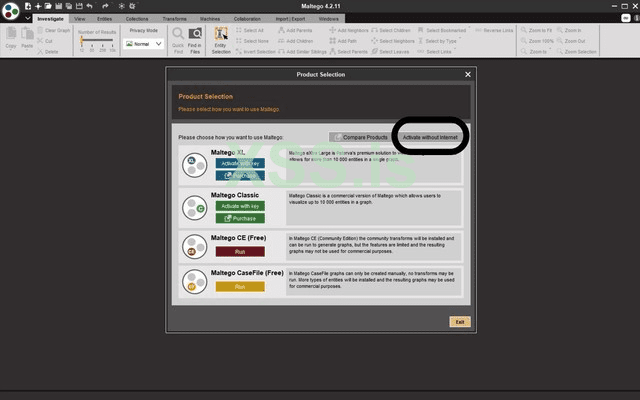Click the Maltego CE product icon
The width and height of the screenshot is (640, 400).
(195, 245)
